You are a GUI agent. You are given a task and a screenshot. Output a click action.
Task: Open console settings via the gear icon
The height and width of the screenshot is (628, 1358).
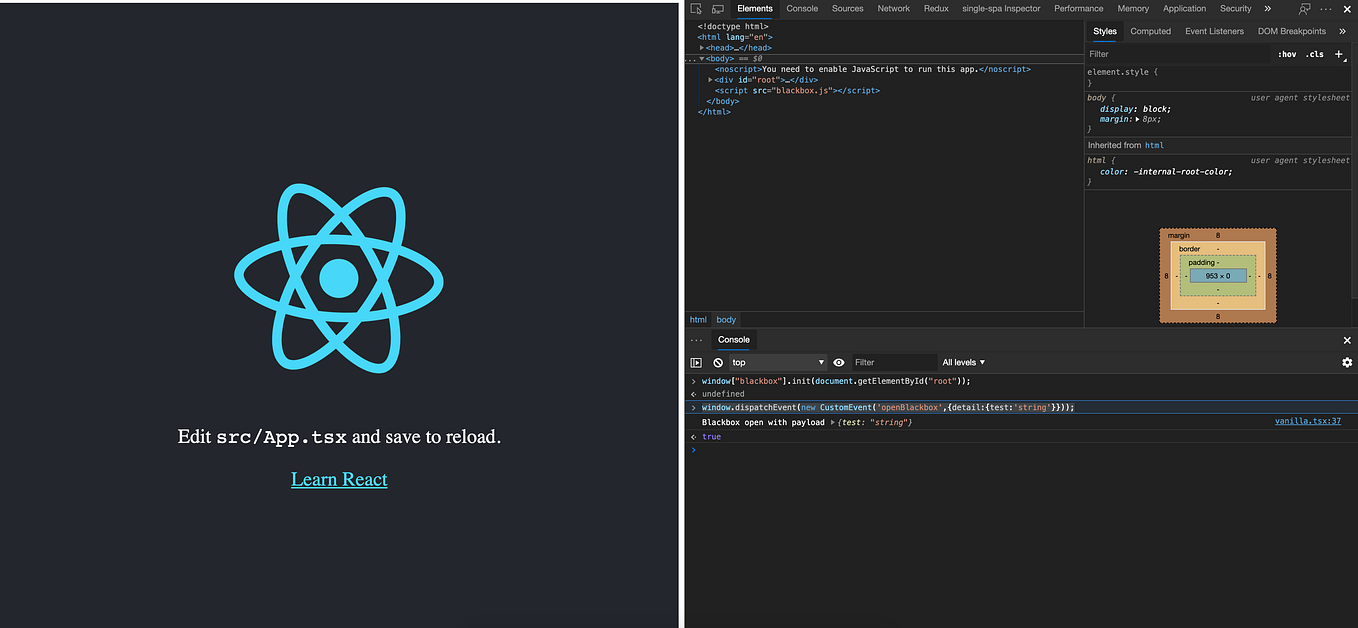(x=1346, y=362)
